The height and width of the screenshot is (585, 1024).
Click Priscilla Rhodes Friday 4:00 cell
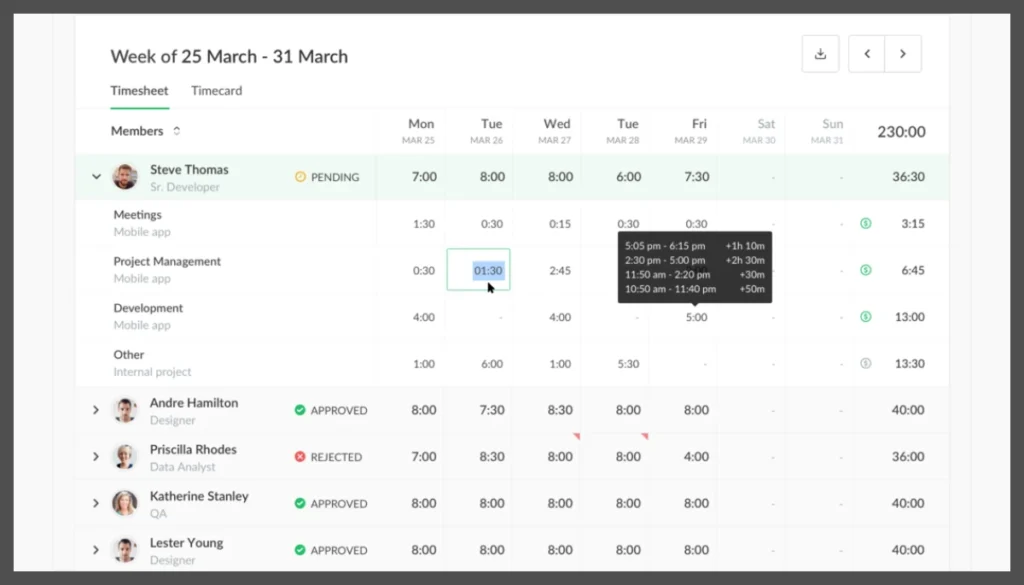pos(696,456)
